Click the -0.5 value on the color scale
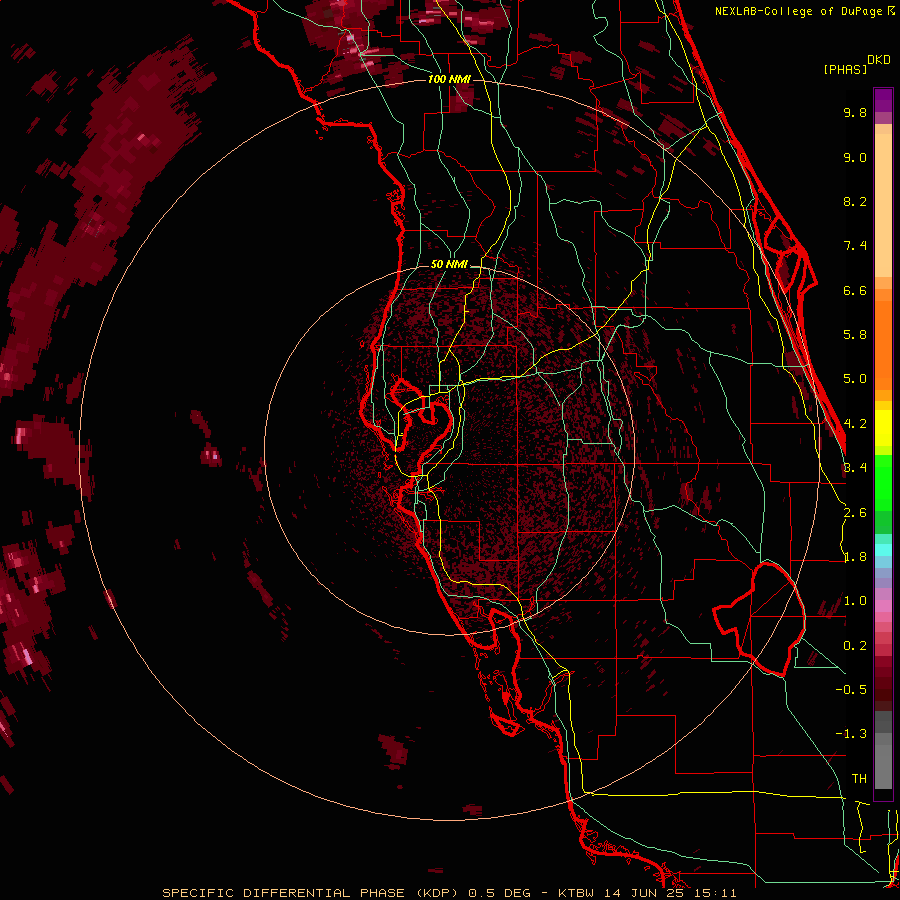 point(851,690)
